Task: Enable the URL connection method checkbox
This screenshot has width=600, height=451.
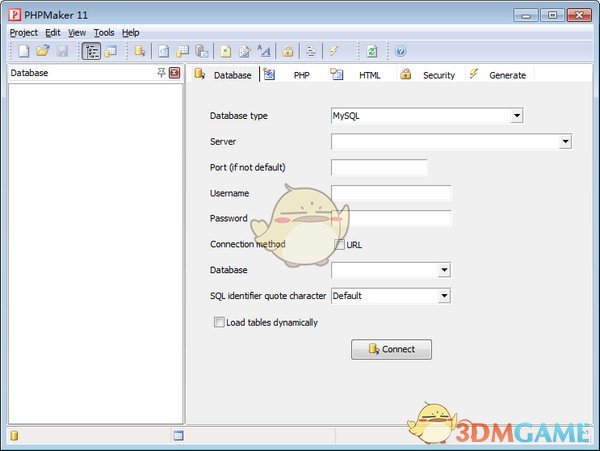Action: pos(340,244)
